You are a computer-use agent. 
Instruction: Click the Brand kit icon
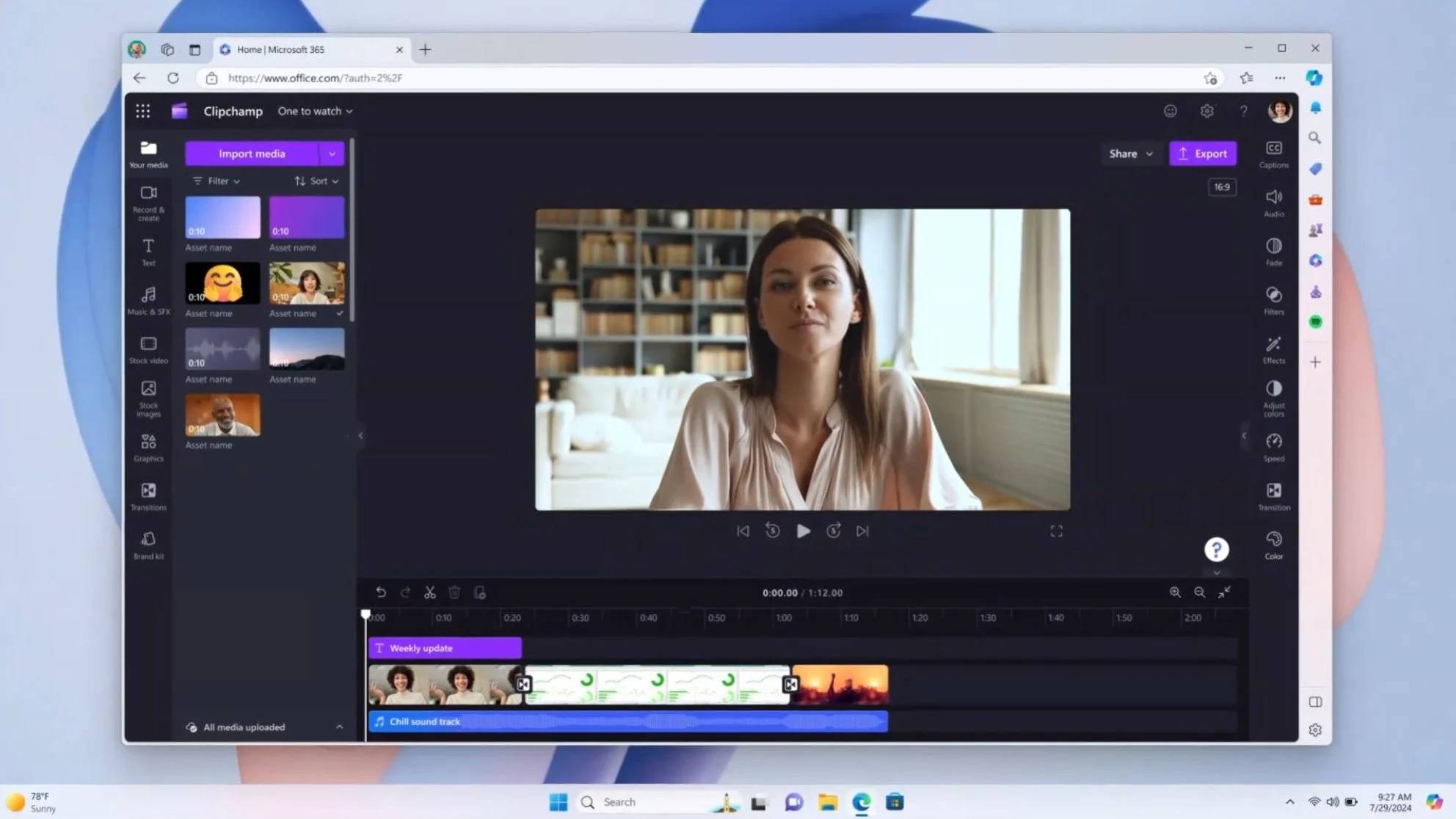coord(148,545)
